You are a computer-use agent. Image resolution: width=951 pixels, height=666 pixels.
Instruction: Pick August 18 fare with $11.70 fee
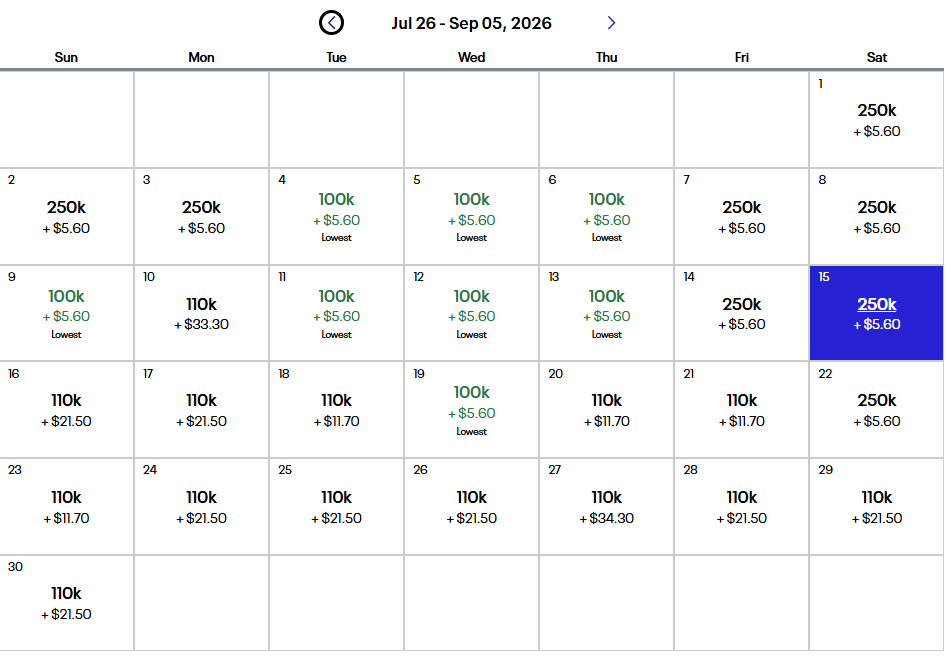[336, 409]
